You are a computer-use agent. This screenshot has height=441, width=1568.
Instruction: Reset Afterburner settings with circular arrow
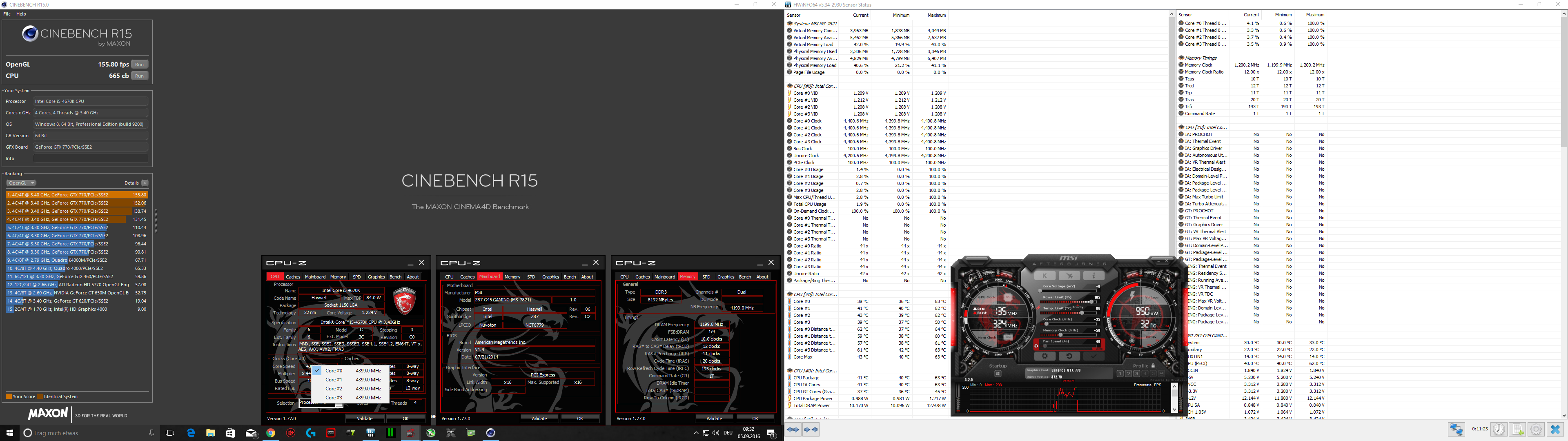pyautogui.click(x=1069, y=356)
